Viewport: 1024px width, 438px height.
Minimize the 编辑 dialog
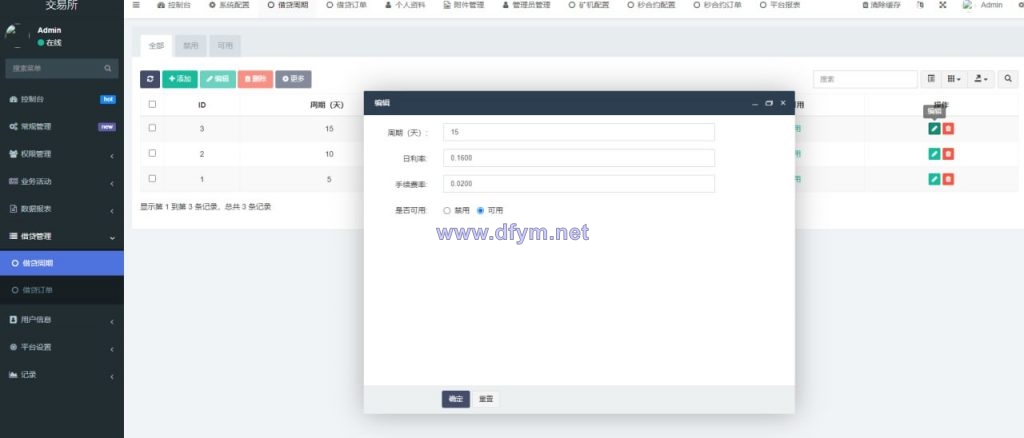pos(755,103)
